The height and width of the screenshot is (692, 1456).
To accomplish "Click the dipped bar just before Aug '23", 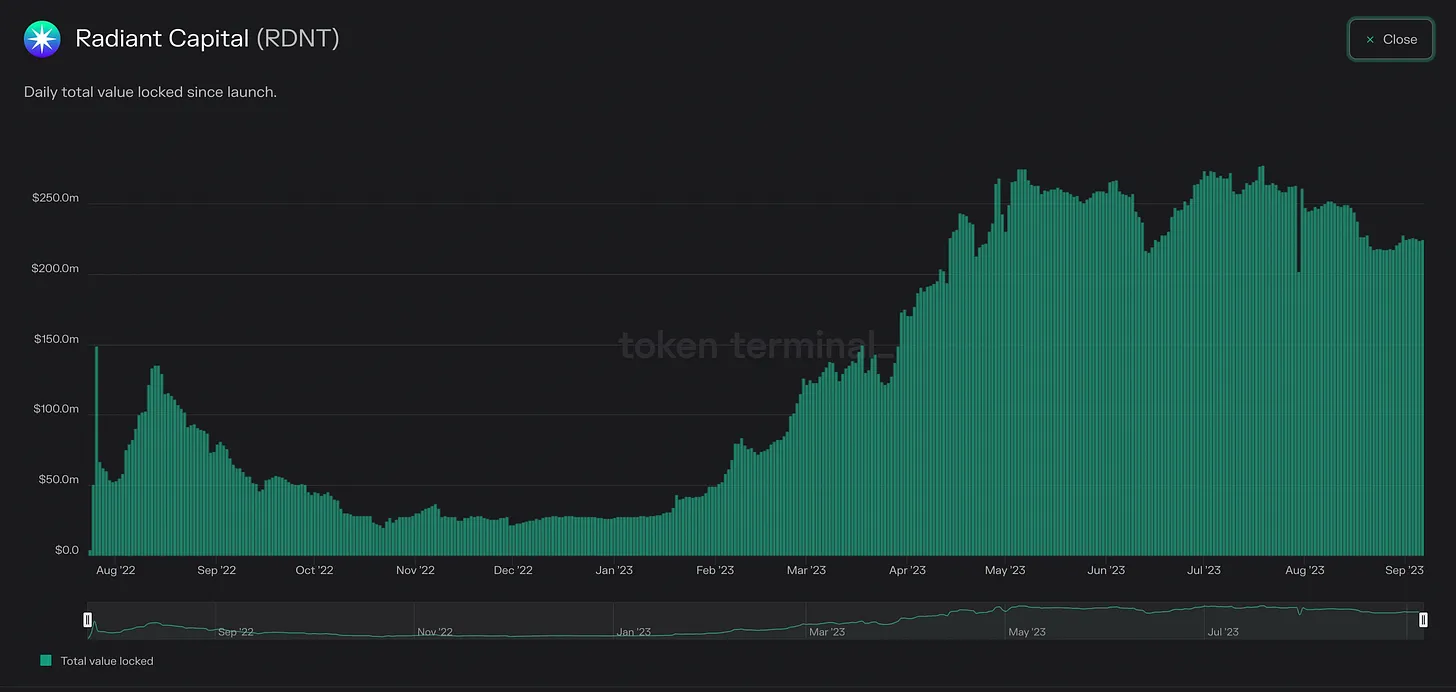I will [1299, 413].
